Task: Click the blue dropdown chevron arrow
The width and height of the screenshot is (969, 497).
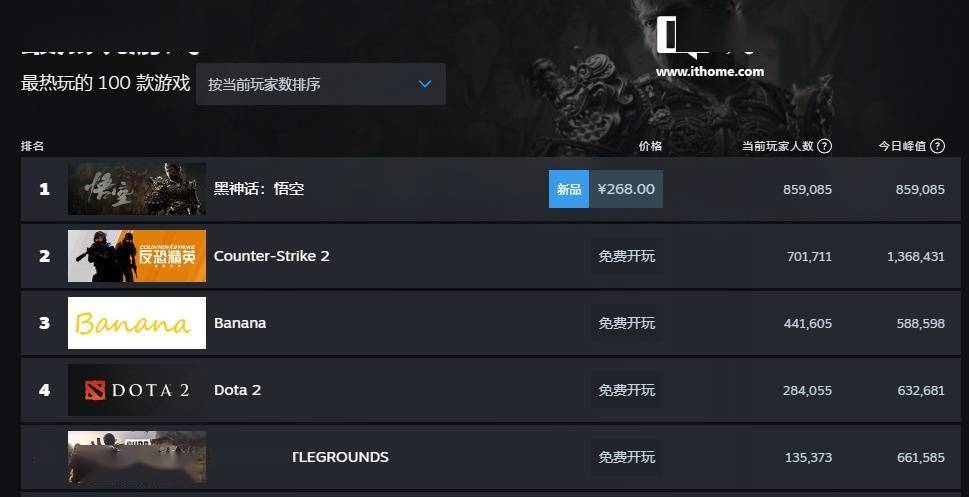Action: coord(425,84)
